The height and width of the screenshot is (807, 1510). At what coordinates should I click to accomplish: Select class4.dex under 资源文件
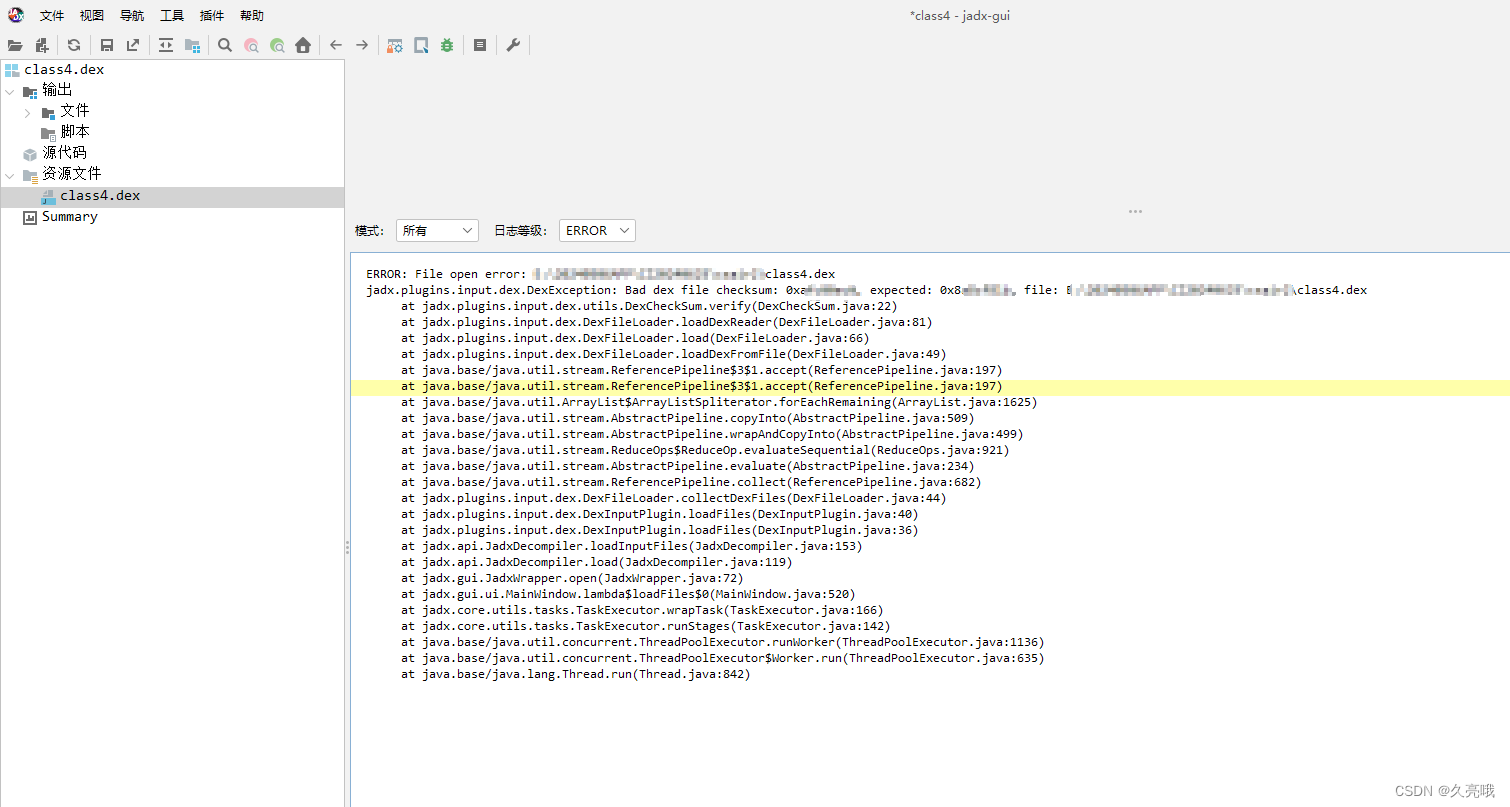[x=101, y=195]
